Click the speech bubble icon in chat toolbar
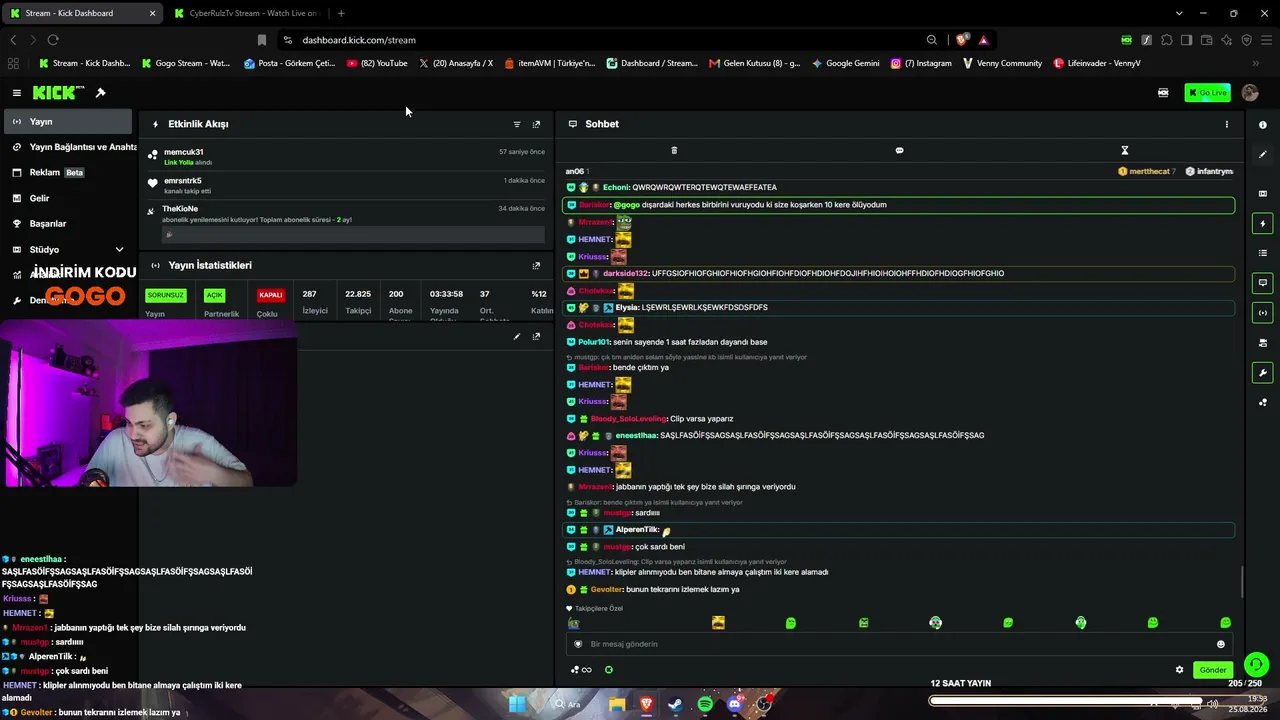 (899, 150)
